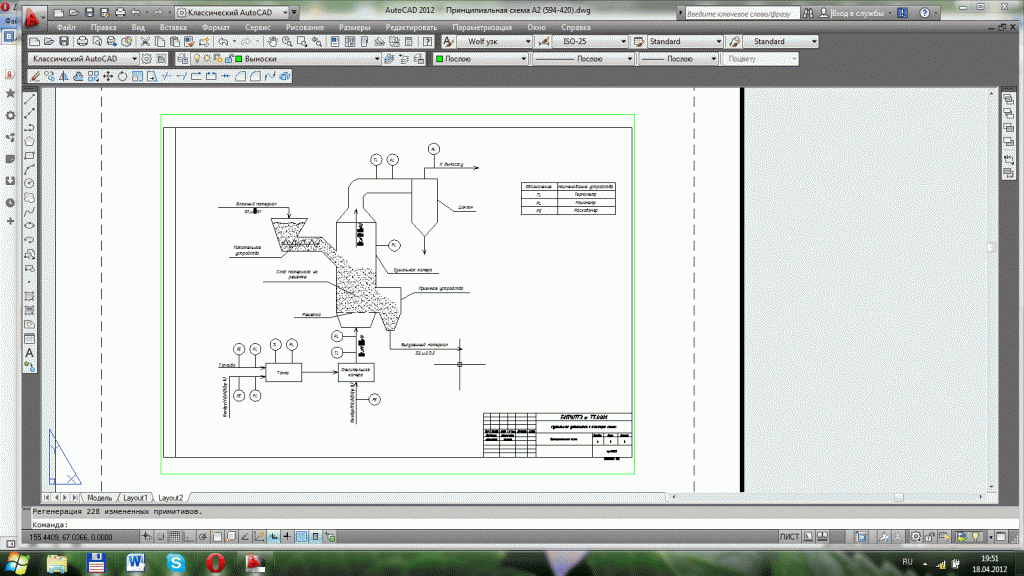
Task: Open the Послою linetype dropdown
Action: 584,59
